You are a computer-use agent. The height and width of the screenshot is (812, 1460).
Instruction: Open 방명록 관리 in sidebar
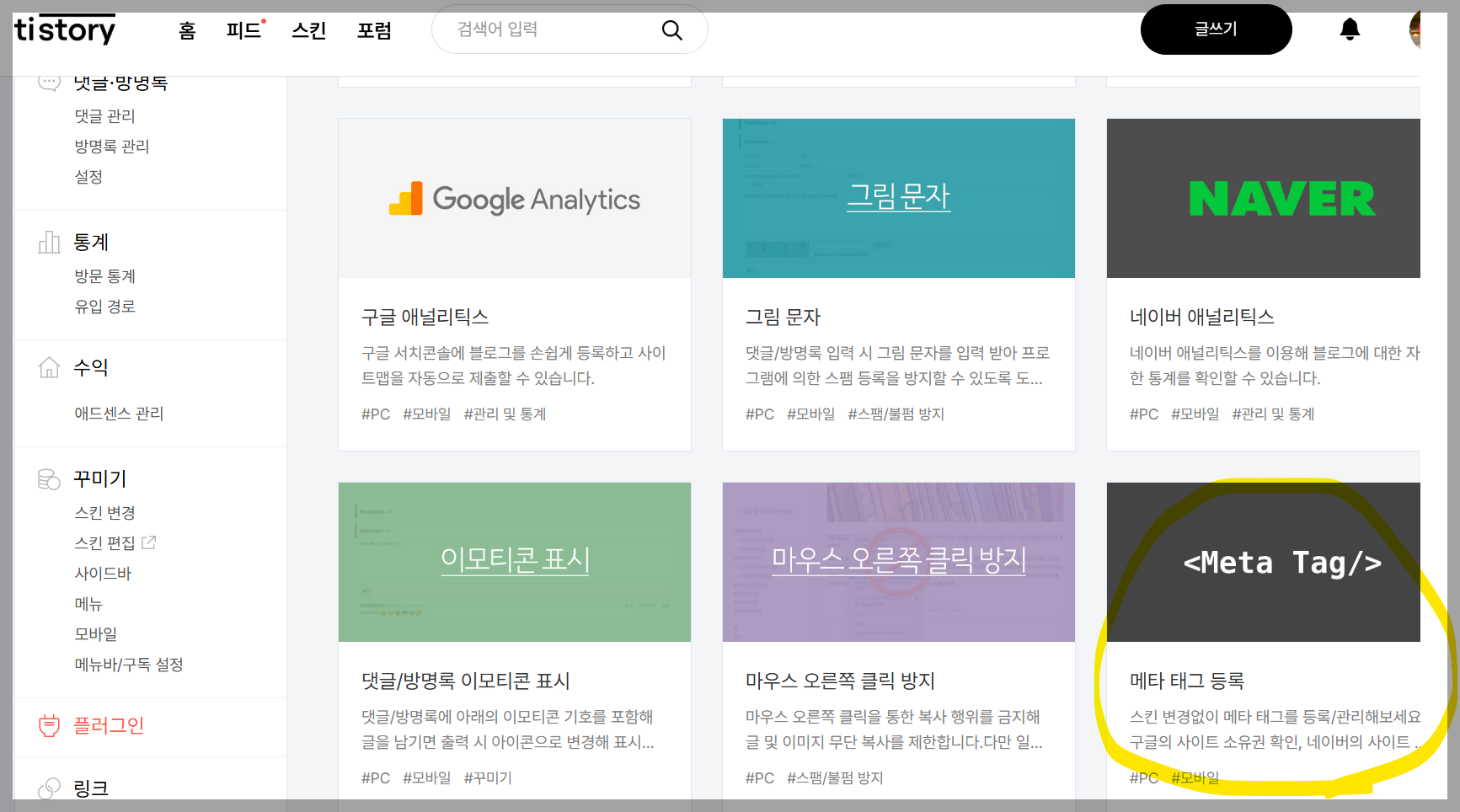tap(112, 147)
